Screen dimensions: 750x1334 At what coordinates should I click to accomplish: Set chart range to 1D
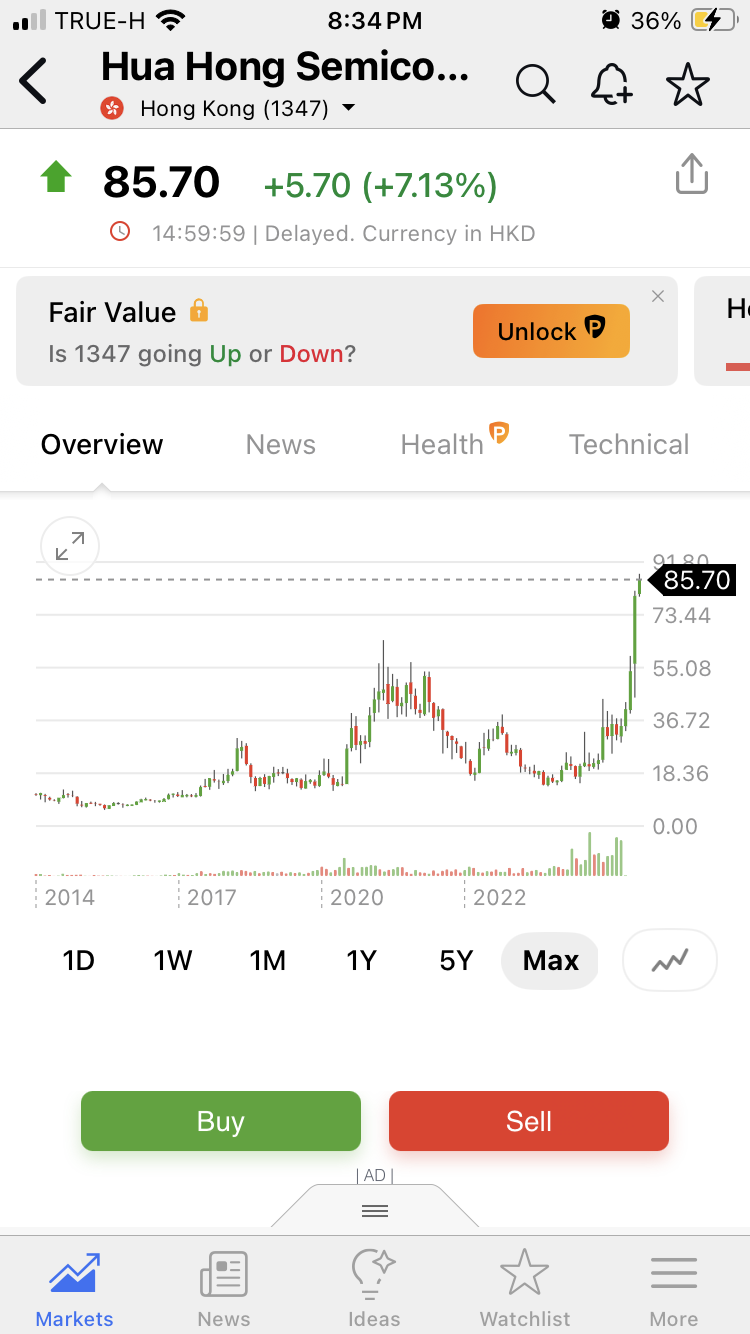point(78,961)
